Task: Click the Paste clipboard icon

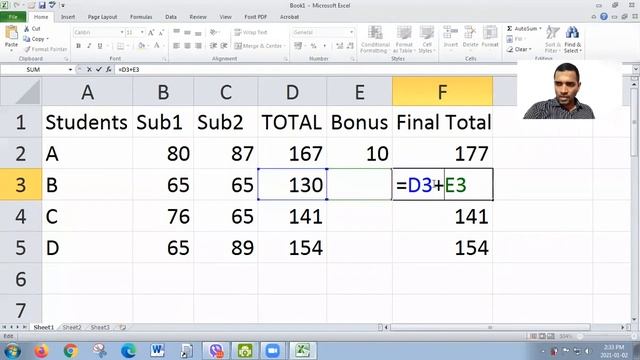Action: [11, 33]
